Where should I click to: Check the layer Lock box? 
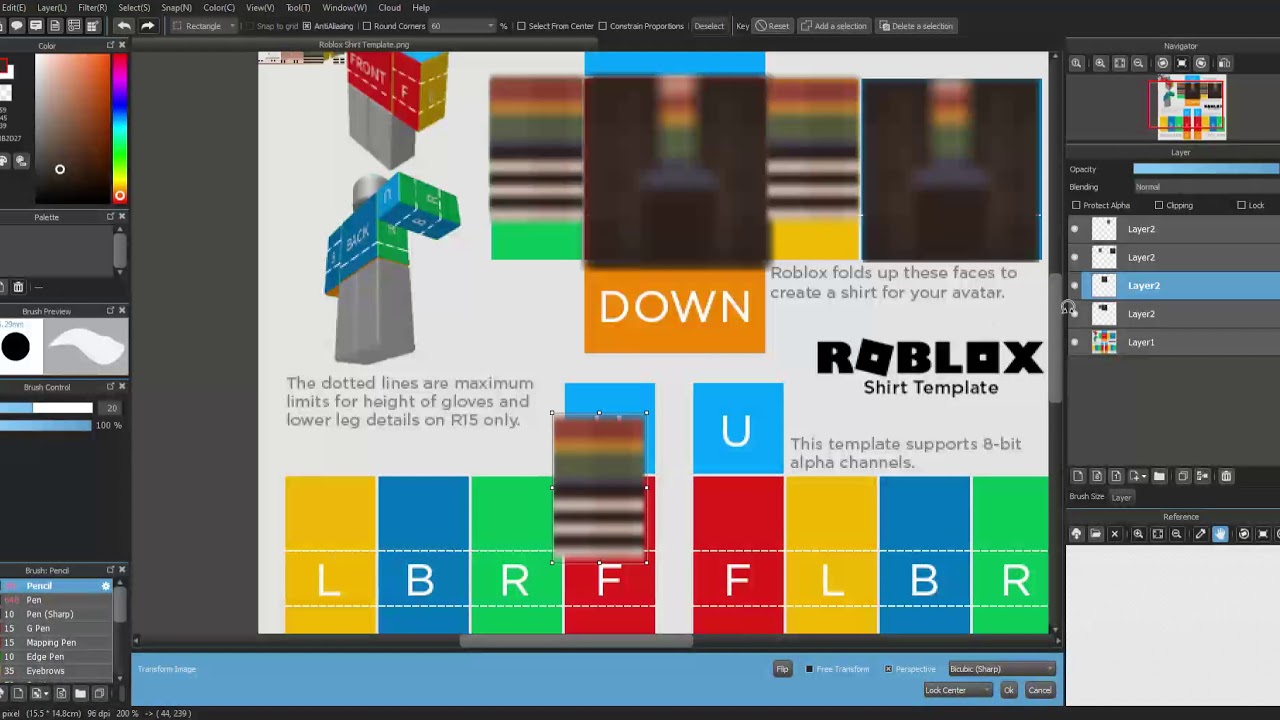(1242, 205)
